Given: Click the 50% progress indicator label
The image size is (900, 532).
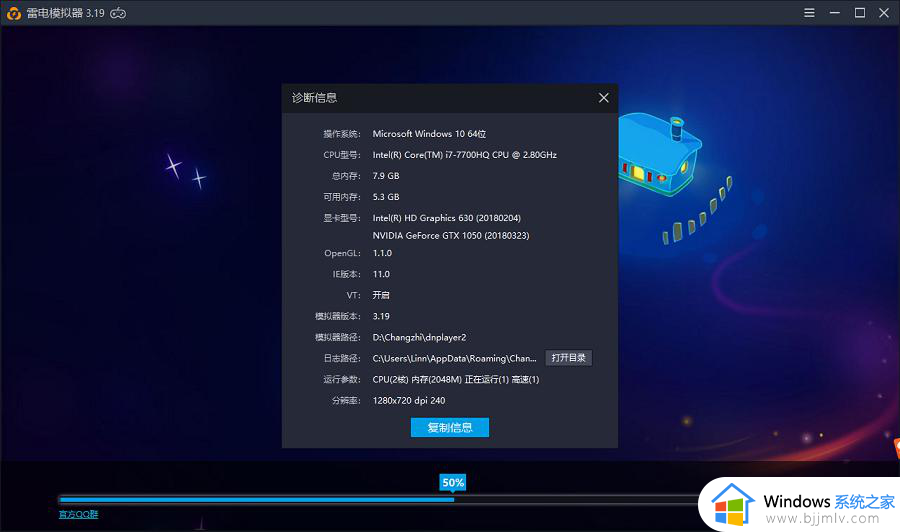Looking at the screenshot, I should coord(453,483).
